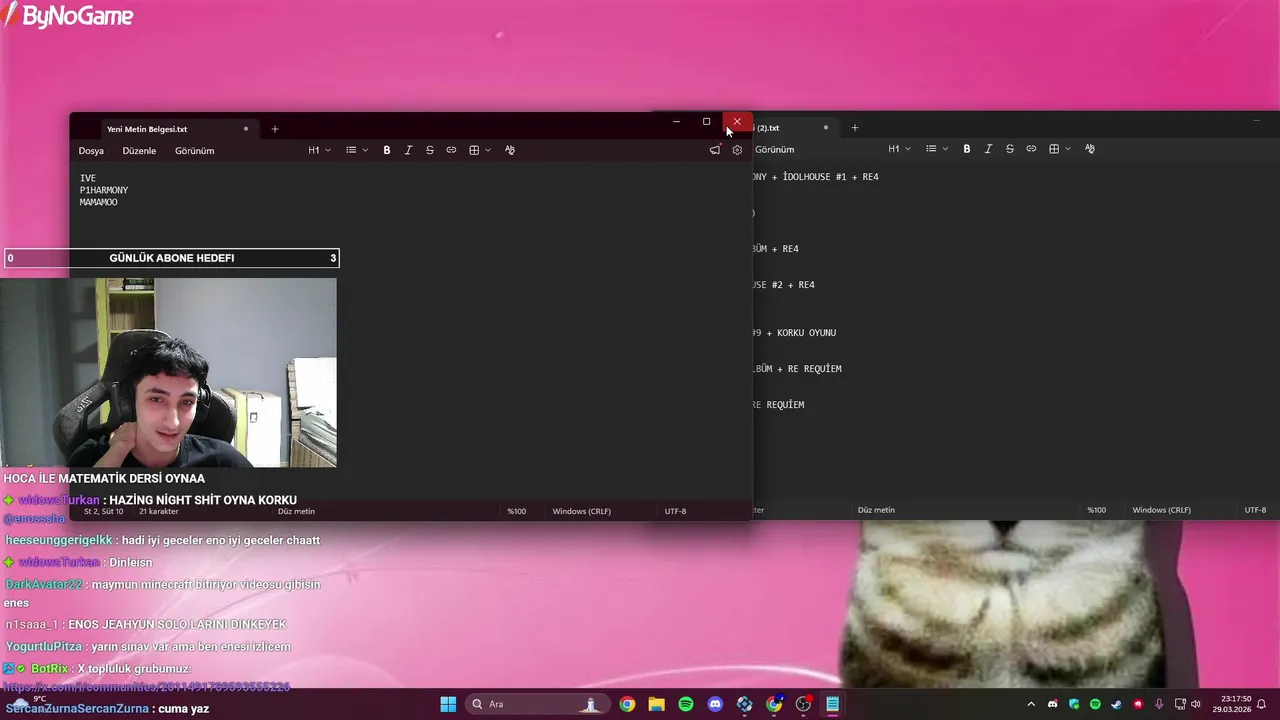Click the megaphone announcement icon in Notepad
This screenshot has width=1280, height=720.
pyautogui.click(x=714, y=150)
